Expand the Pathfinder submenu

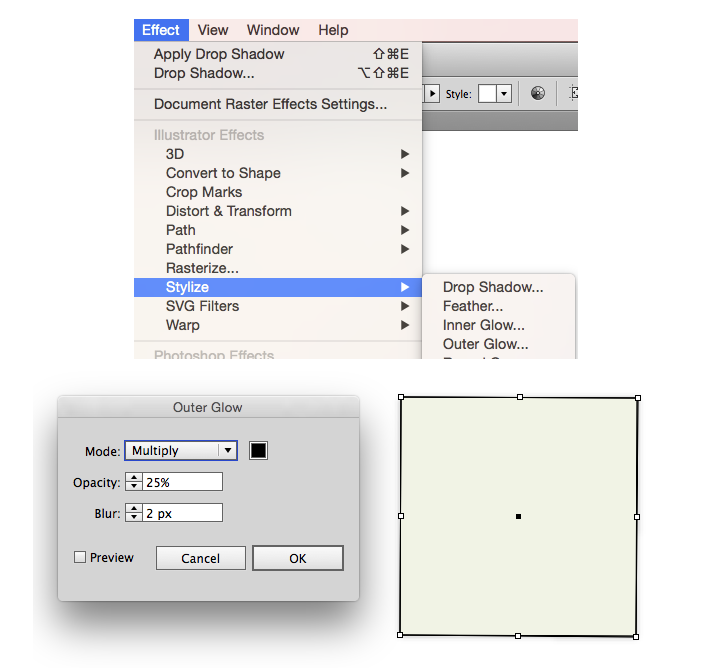point(278,249)
